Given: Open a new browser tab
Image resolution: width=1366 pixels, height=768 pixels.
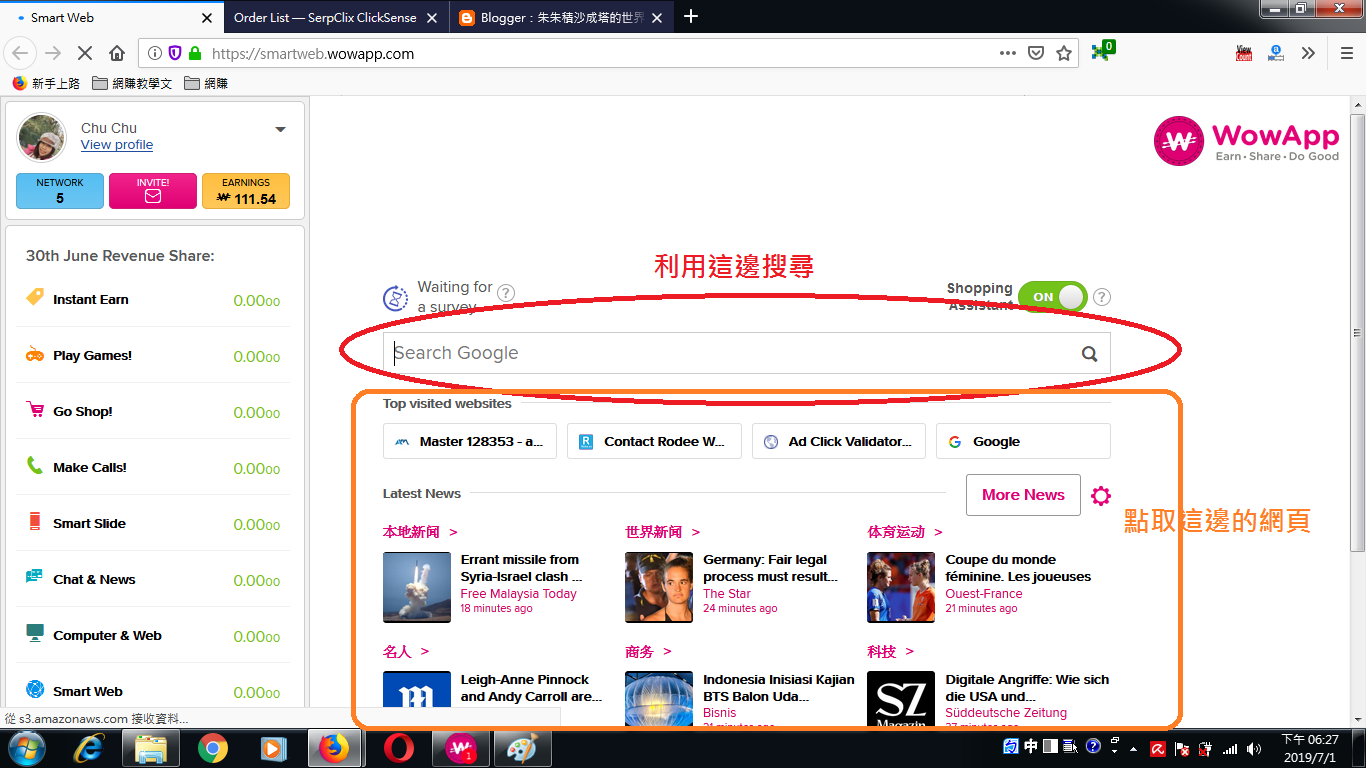Looking at the screenshot, I should pos(690,16).
